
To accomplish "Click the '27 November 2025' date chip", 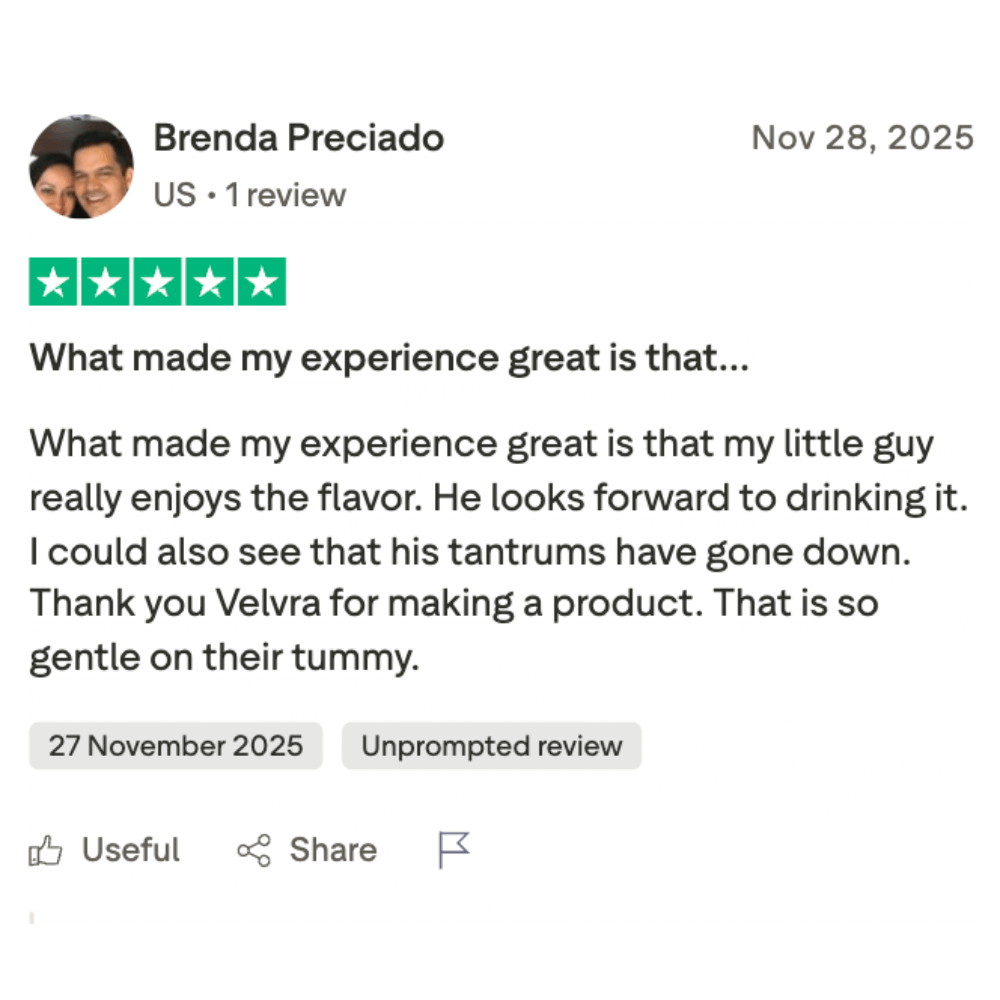I will click(x=176, y=746).
